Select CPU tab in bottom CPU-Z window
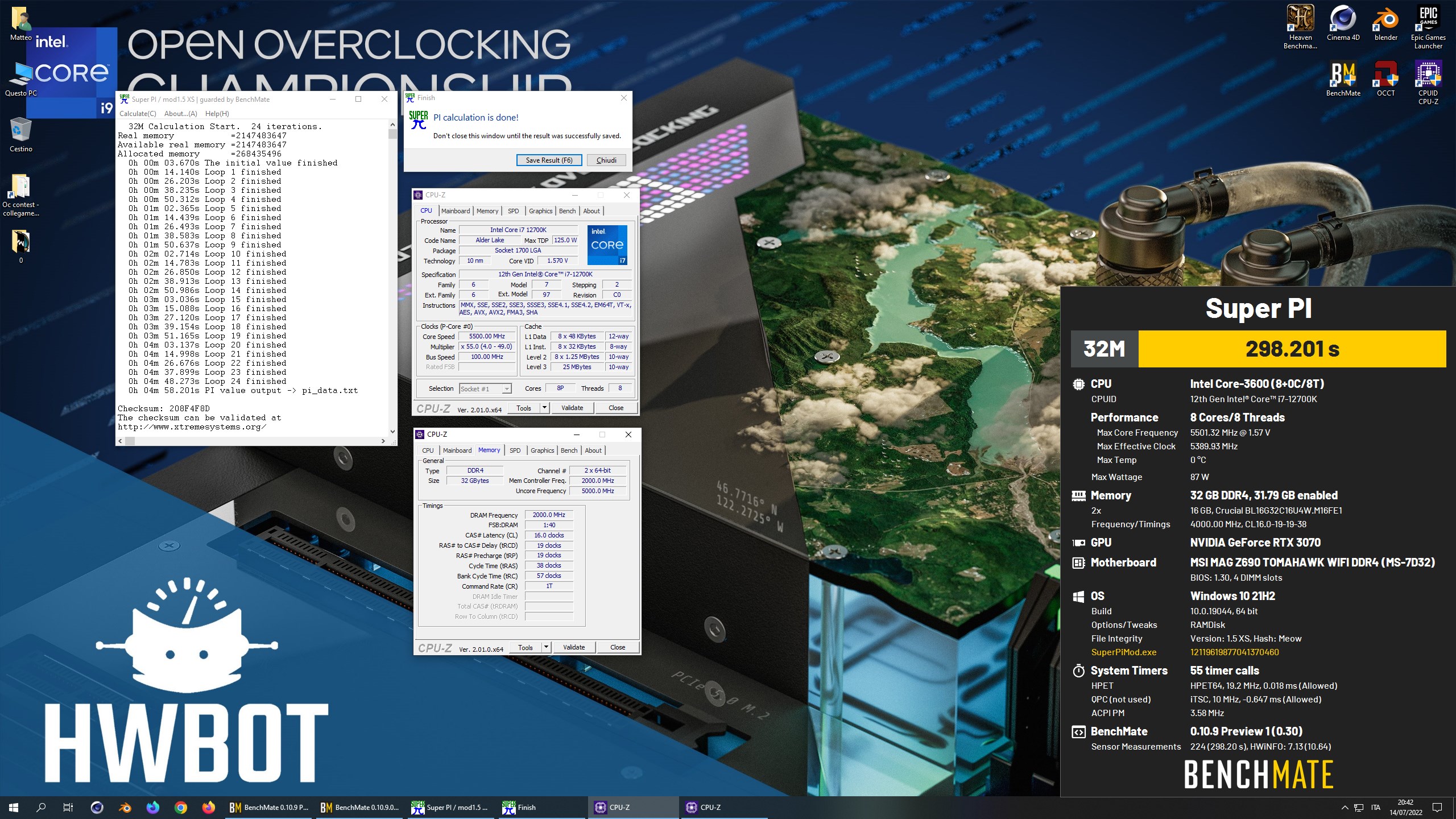The image size is (1456, 819). point(428,450)
